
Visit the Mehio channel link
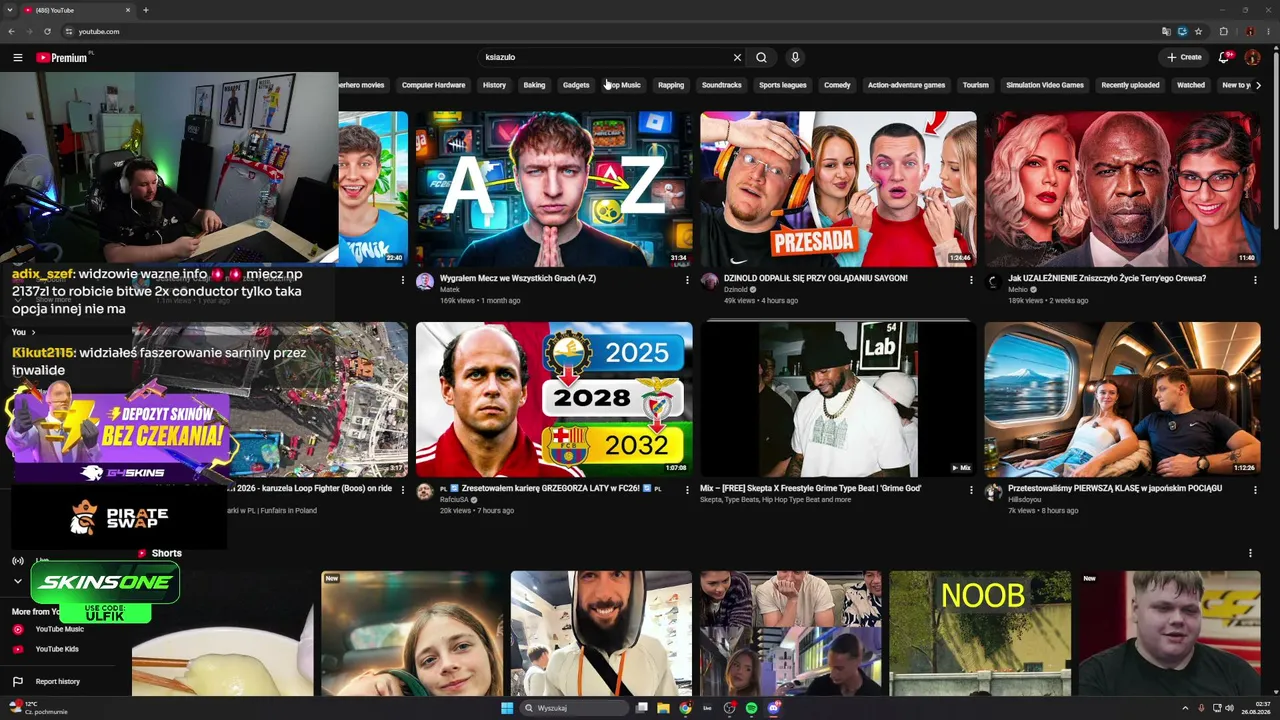[1018, 290]
